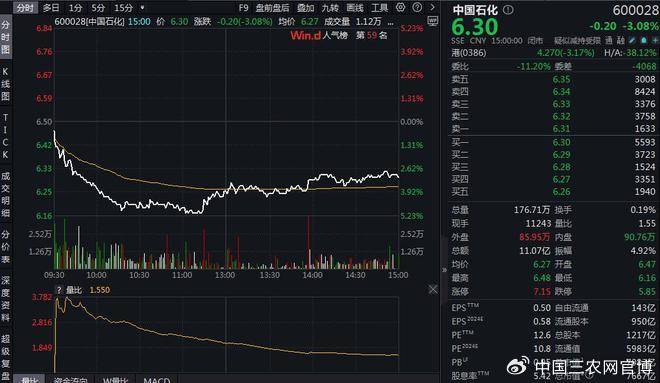Open 超级复盘 in left sidebar
The width and height of the screenshot is (660, 383).
pos(5,357)
